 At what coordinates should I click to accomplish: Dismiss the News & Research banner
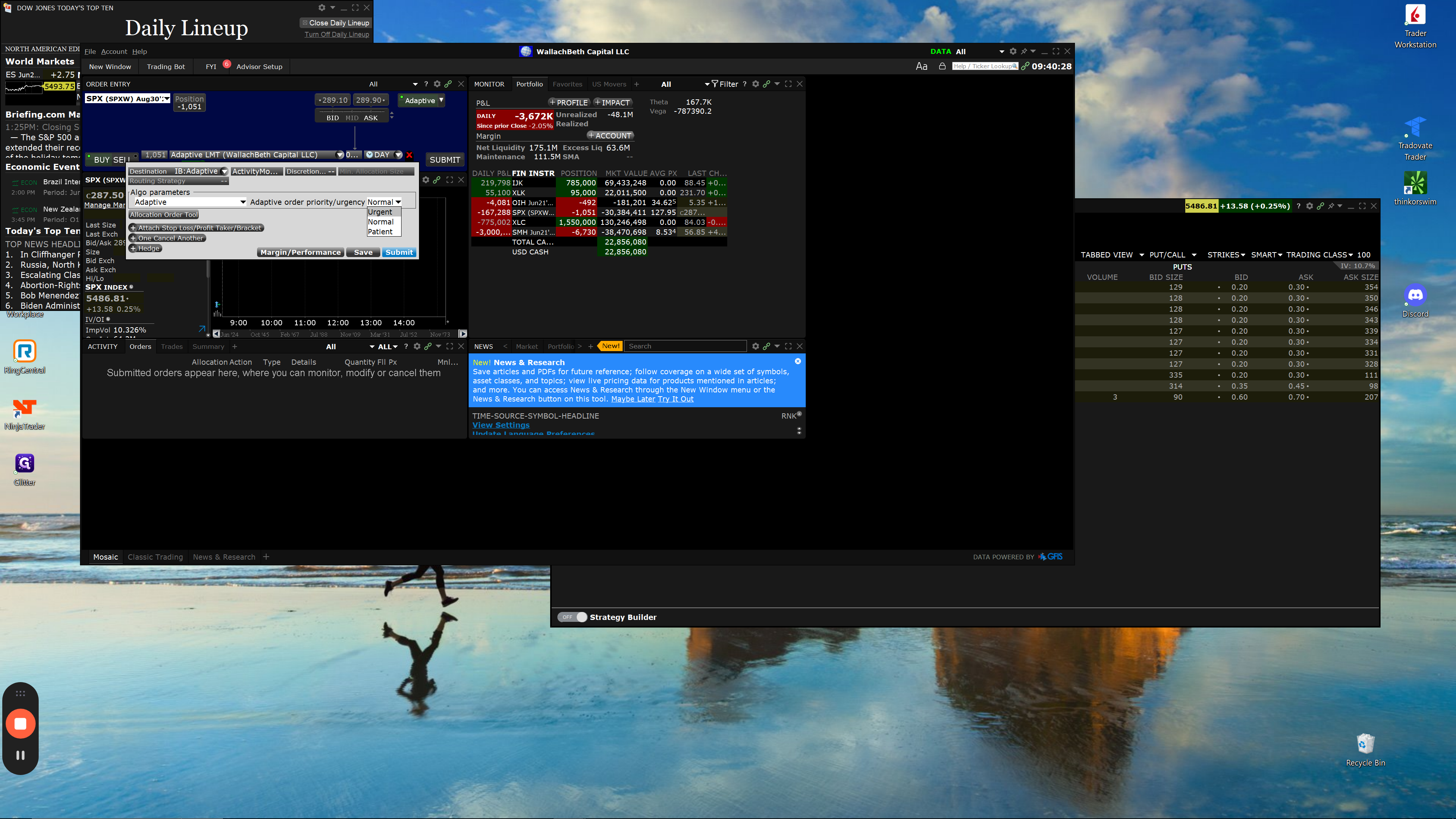tap(798, 361)
